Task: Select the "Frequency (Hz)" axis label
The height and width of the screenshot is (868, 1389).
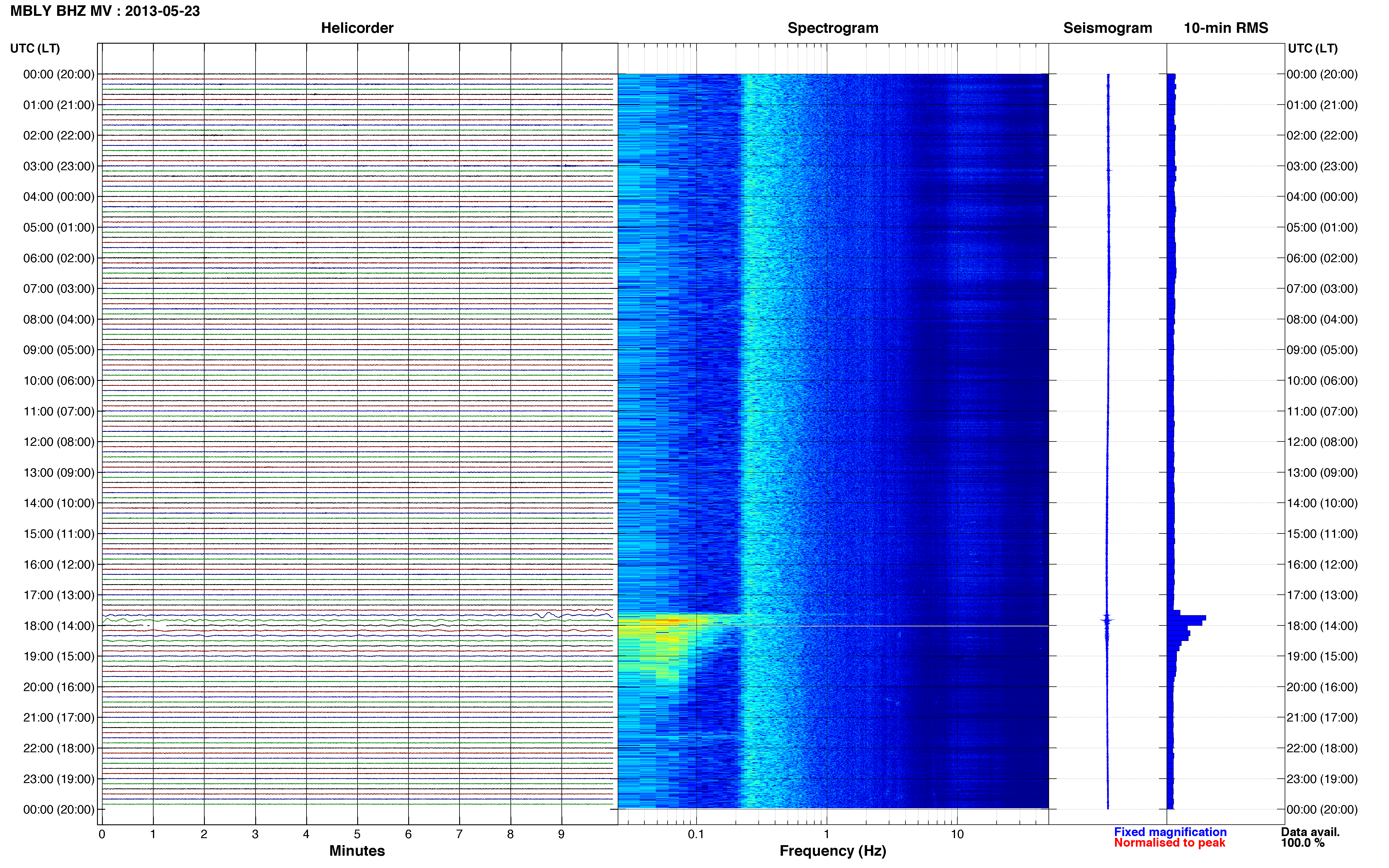Action: tap(833, 851)
